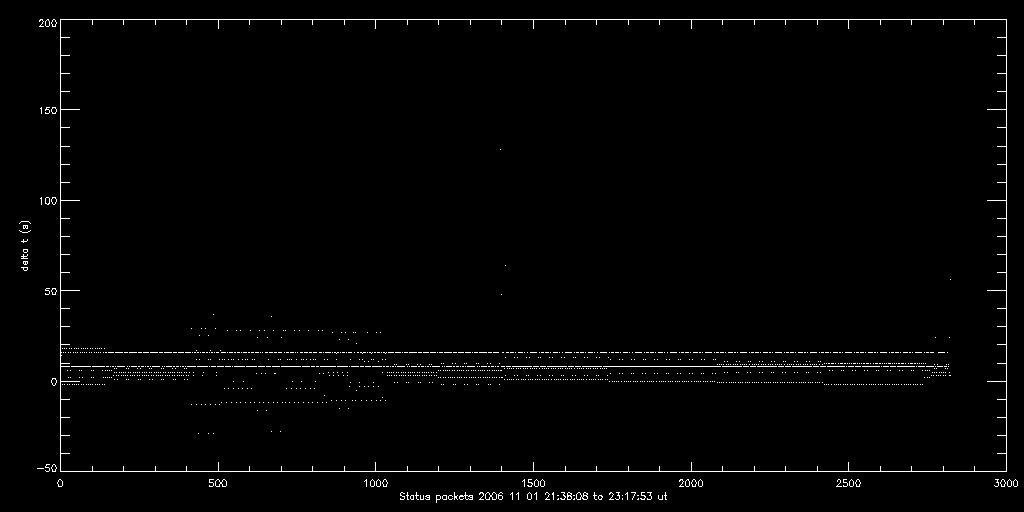1024x512 pixels.
Task: Click the 0 tick label on y-axis
Action: [51, 381]
